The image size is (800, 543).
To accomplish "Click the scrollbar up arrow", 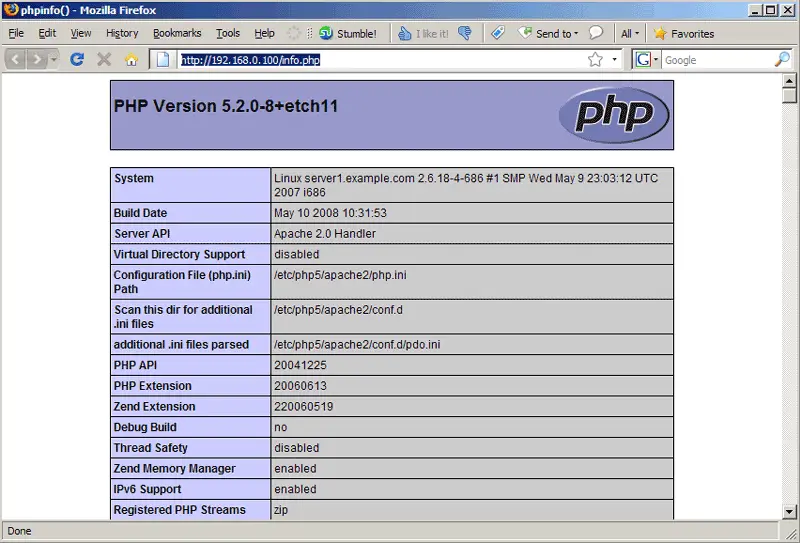I will point(789,80).
